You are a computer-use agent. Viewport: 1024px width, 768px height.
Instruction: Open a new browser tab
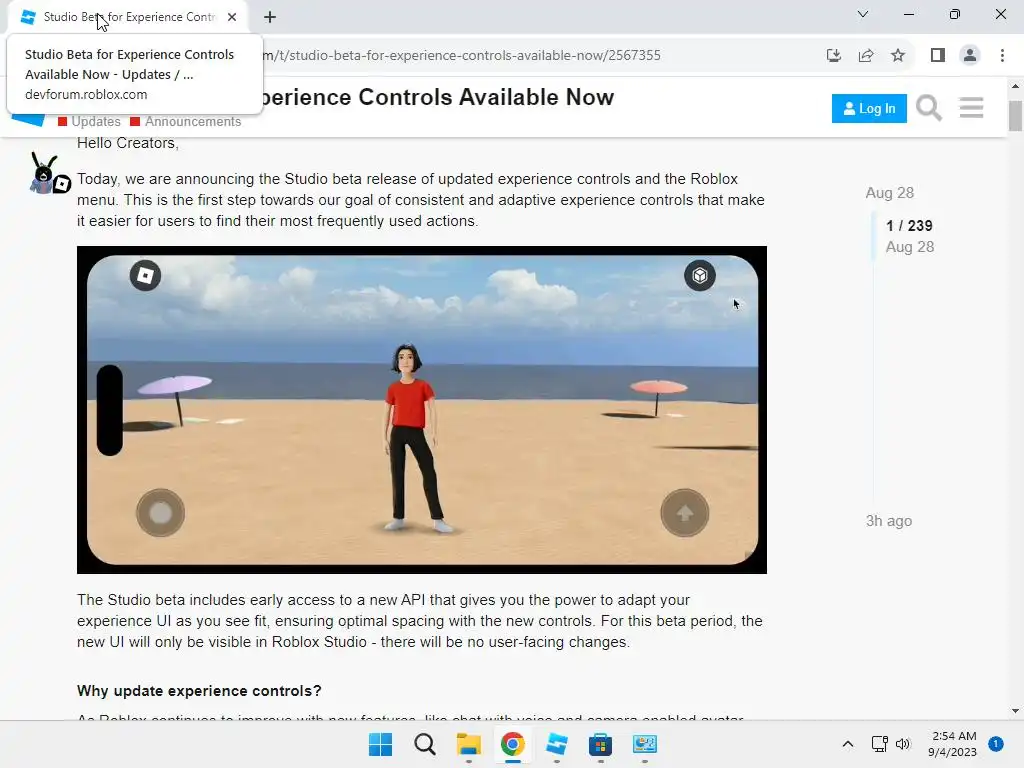(270, 17)
